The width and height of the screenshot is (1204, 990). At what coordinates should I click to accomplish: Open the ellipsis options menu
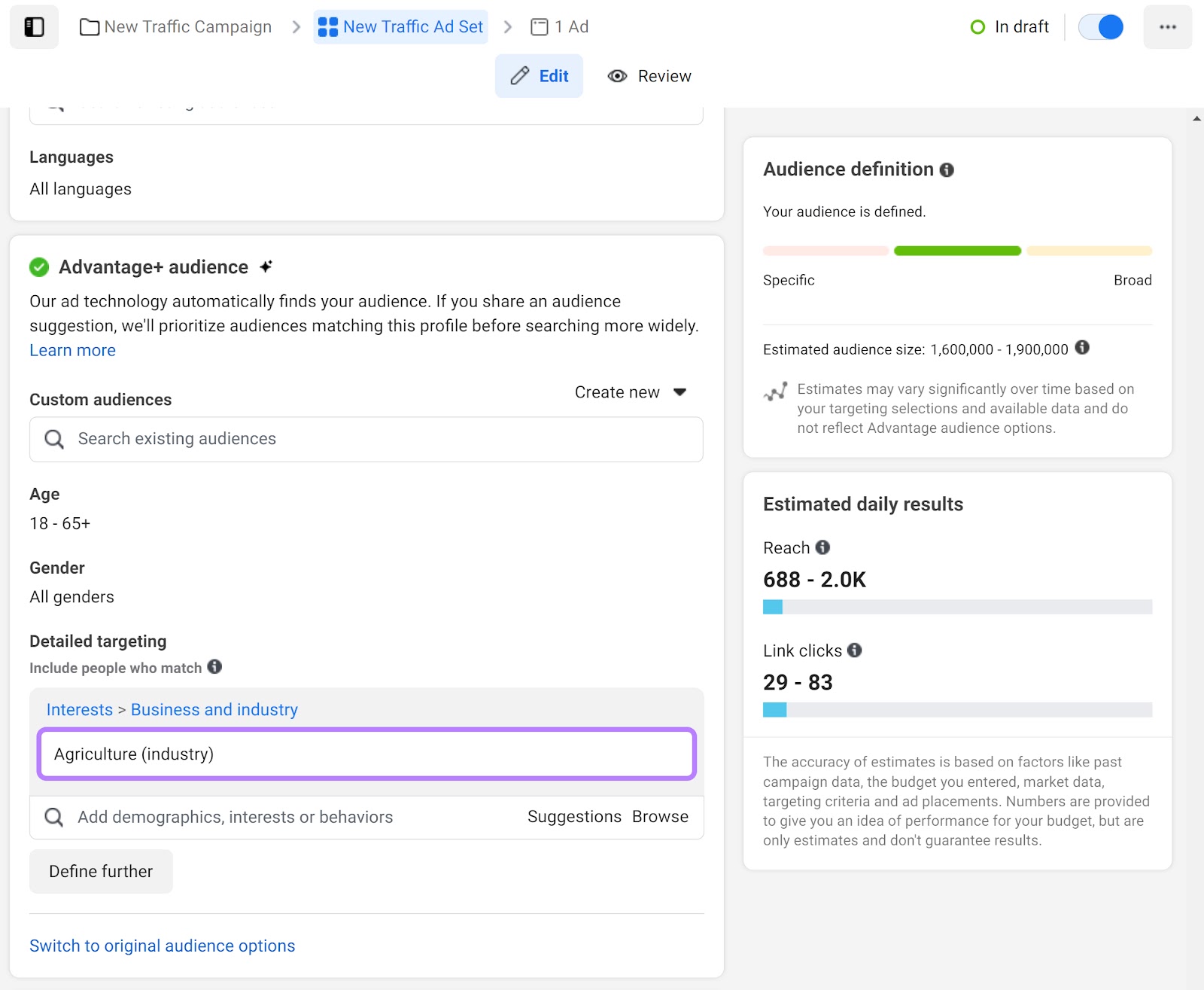[x=1167, y=26]
